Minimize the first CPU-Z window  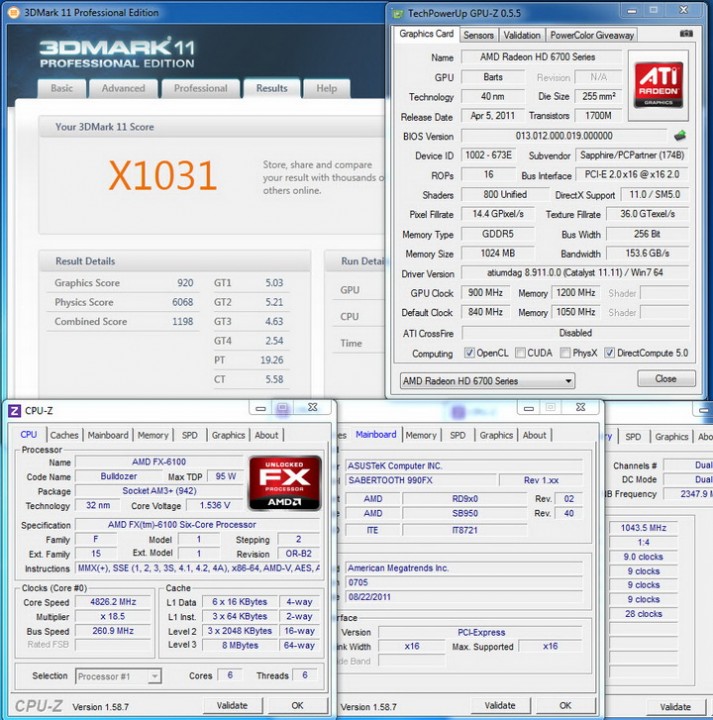tap(261, 408)
